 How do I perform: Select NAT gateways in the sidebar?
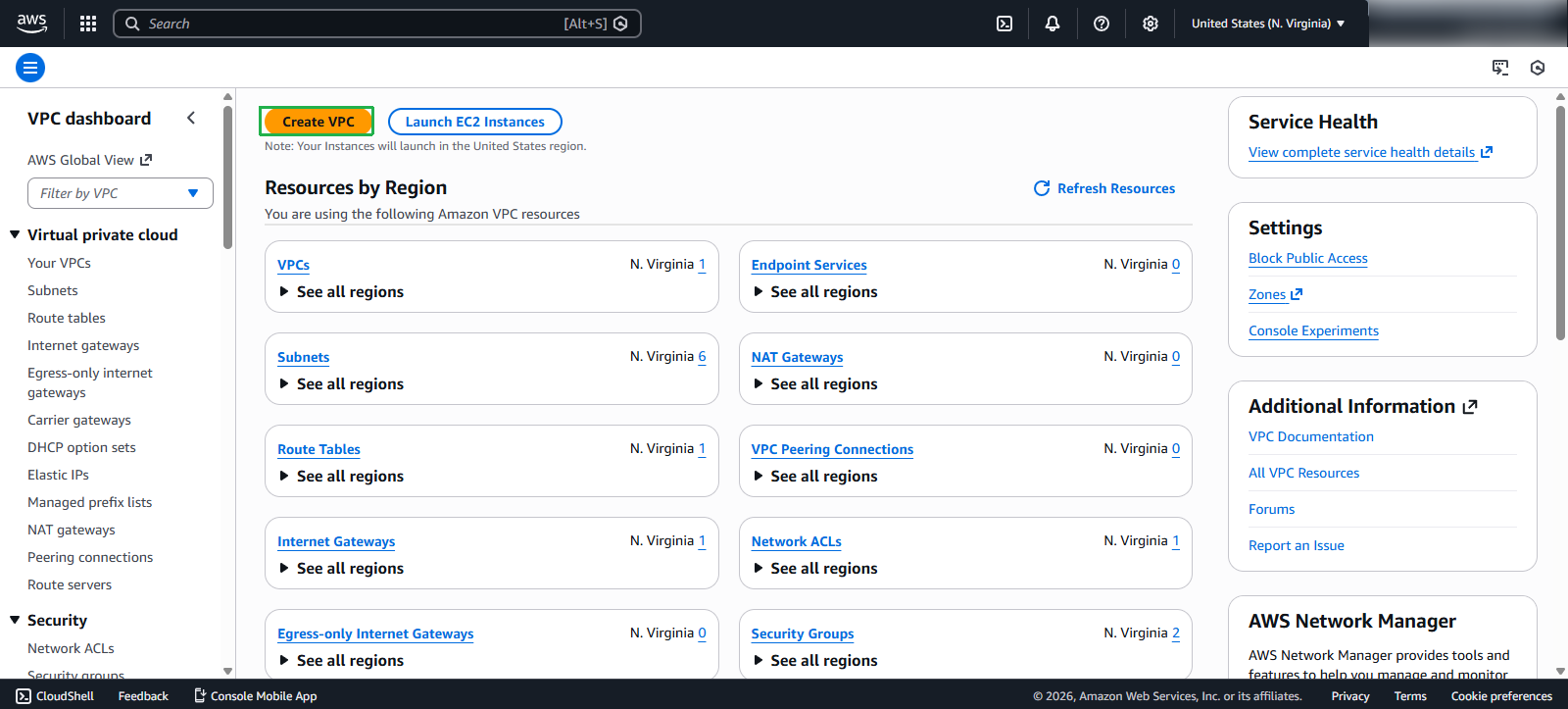72,530
